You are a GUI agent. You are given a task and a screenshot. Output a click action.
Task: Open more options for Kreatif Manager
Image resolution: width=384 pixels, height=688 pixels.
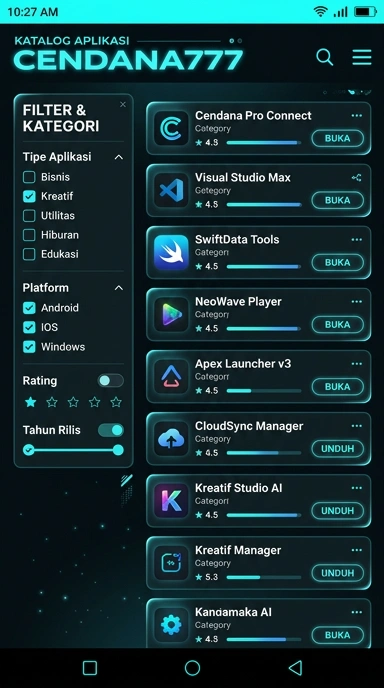click(357, 550)
